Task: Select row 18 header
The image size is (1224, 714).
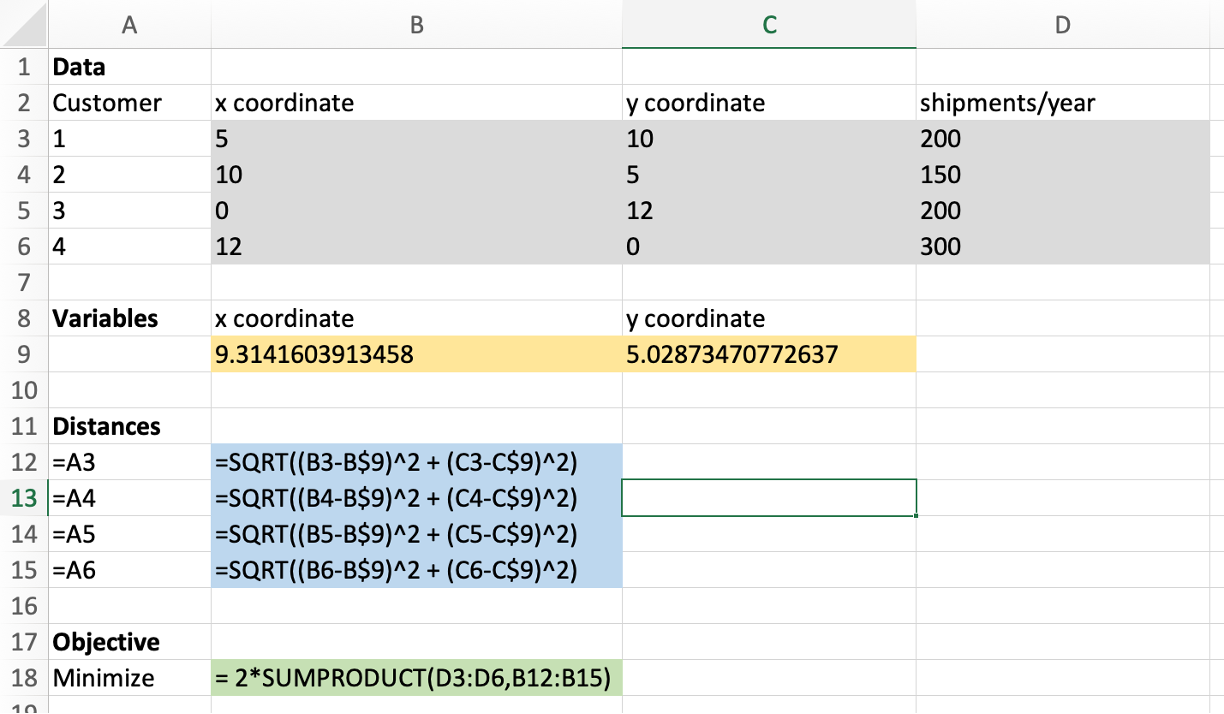Action: [24, 678]
